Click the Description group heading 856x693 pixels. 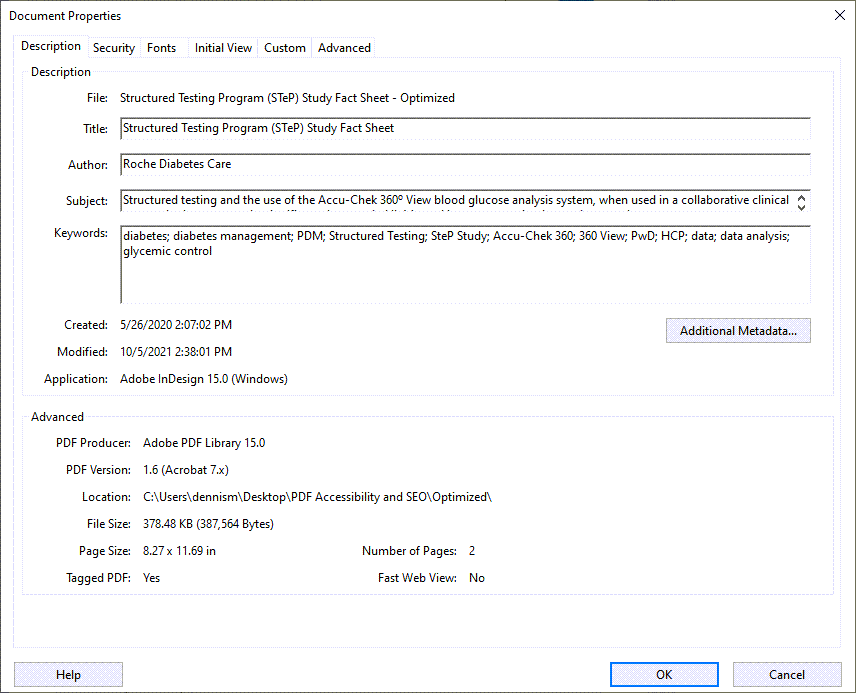click(61, 72)
